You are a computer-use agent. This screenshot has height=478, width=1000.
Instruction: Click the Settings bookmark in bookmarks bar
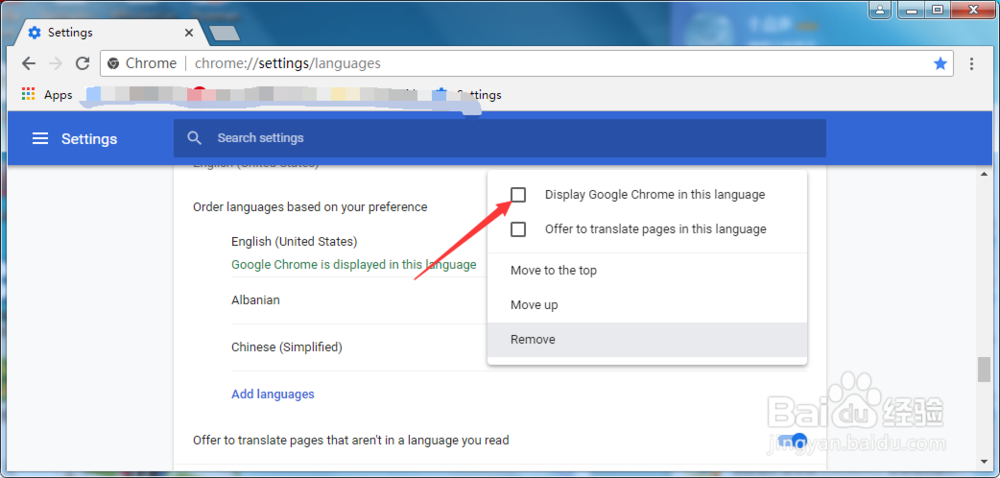[467, 94]
